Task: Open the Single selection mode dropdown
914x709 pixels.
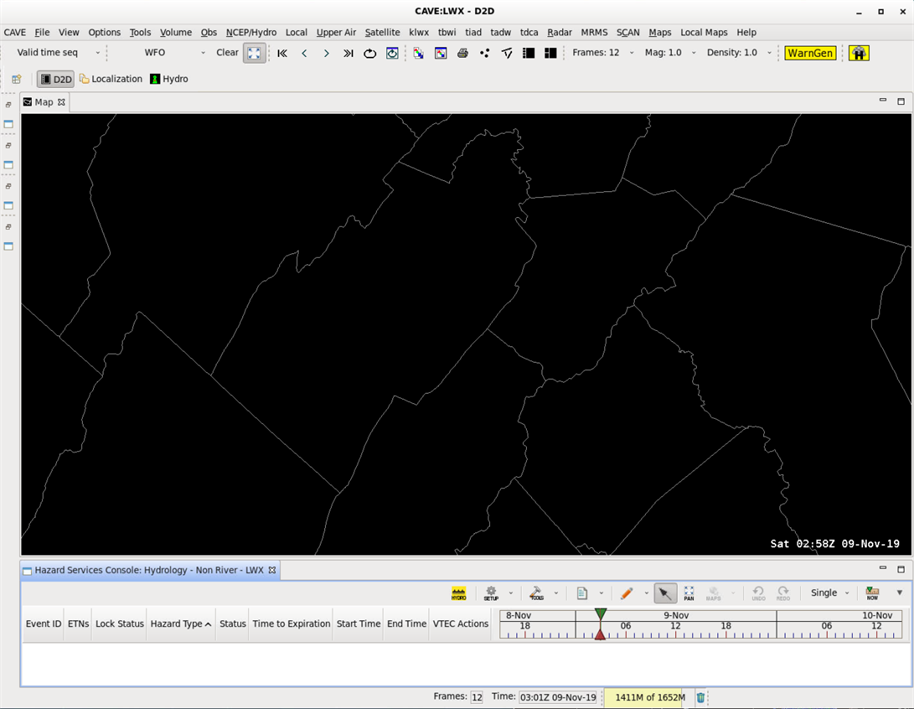Action: pos(830,593)
